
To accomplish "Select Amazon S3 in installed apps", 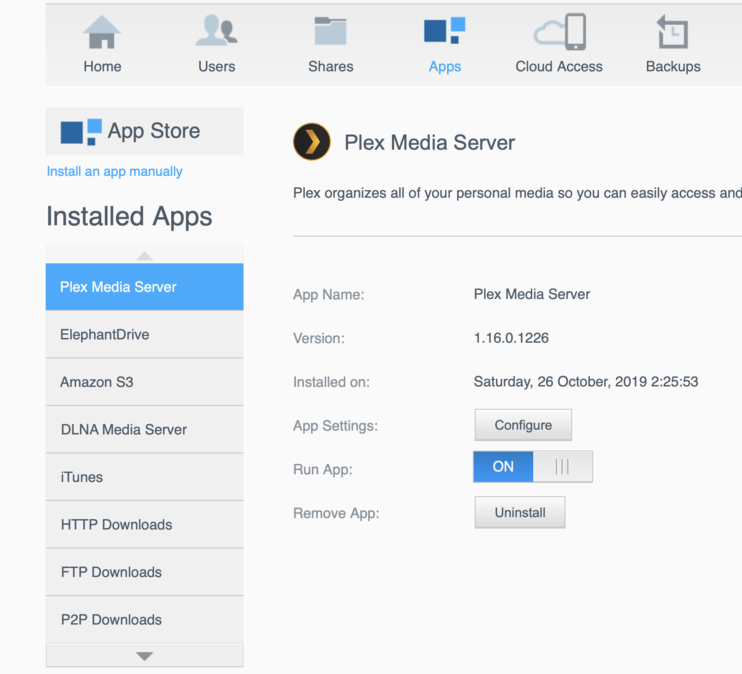I will [x=144, y=382].
